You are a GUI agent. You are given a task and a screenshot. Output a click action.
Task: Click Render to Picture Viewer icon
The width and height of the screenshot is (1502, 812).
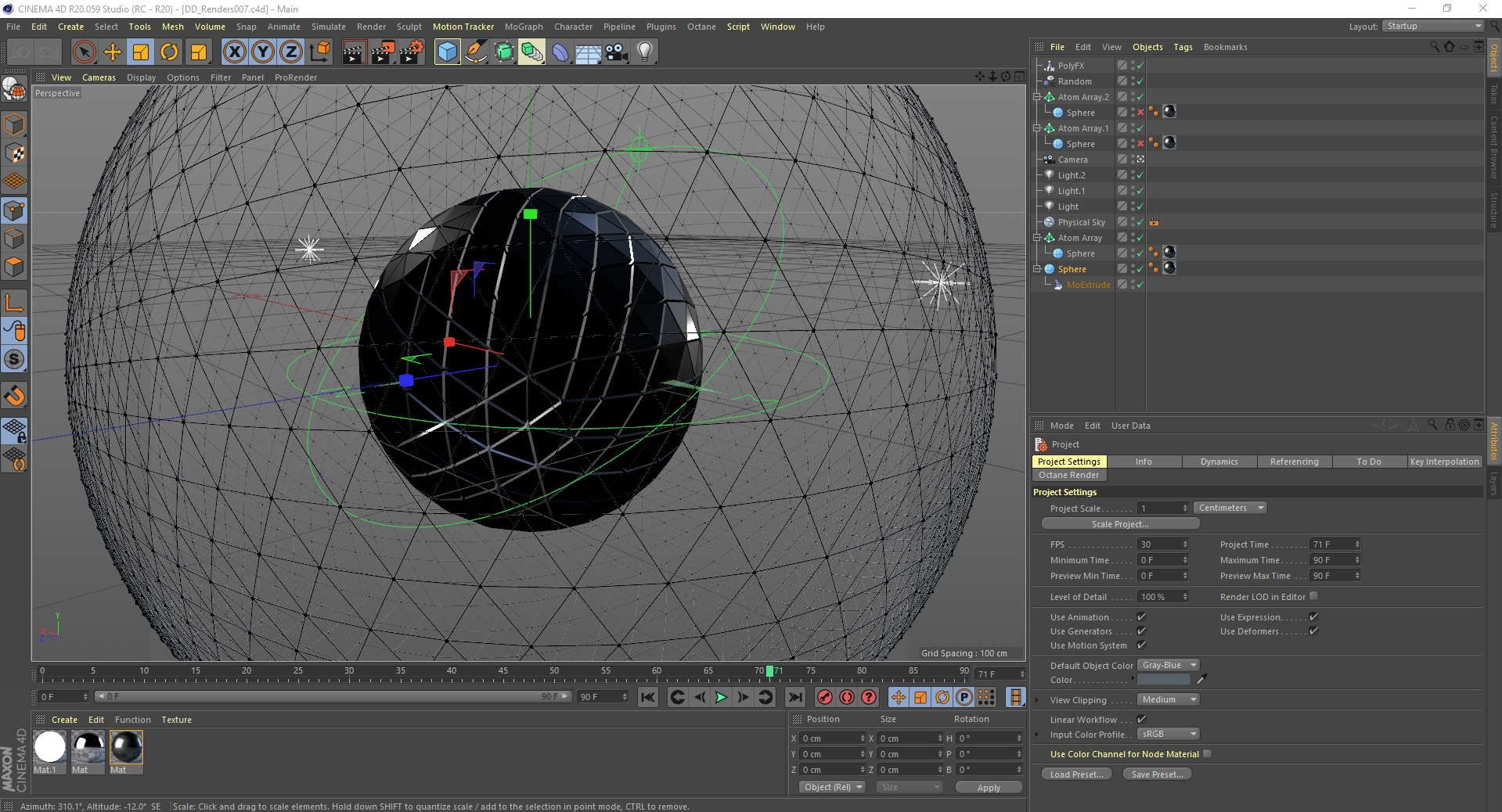point(382,52)
